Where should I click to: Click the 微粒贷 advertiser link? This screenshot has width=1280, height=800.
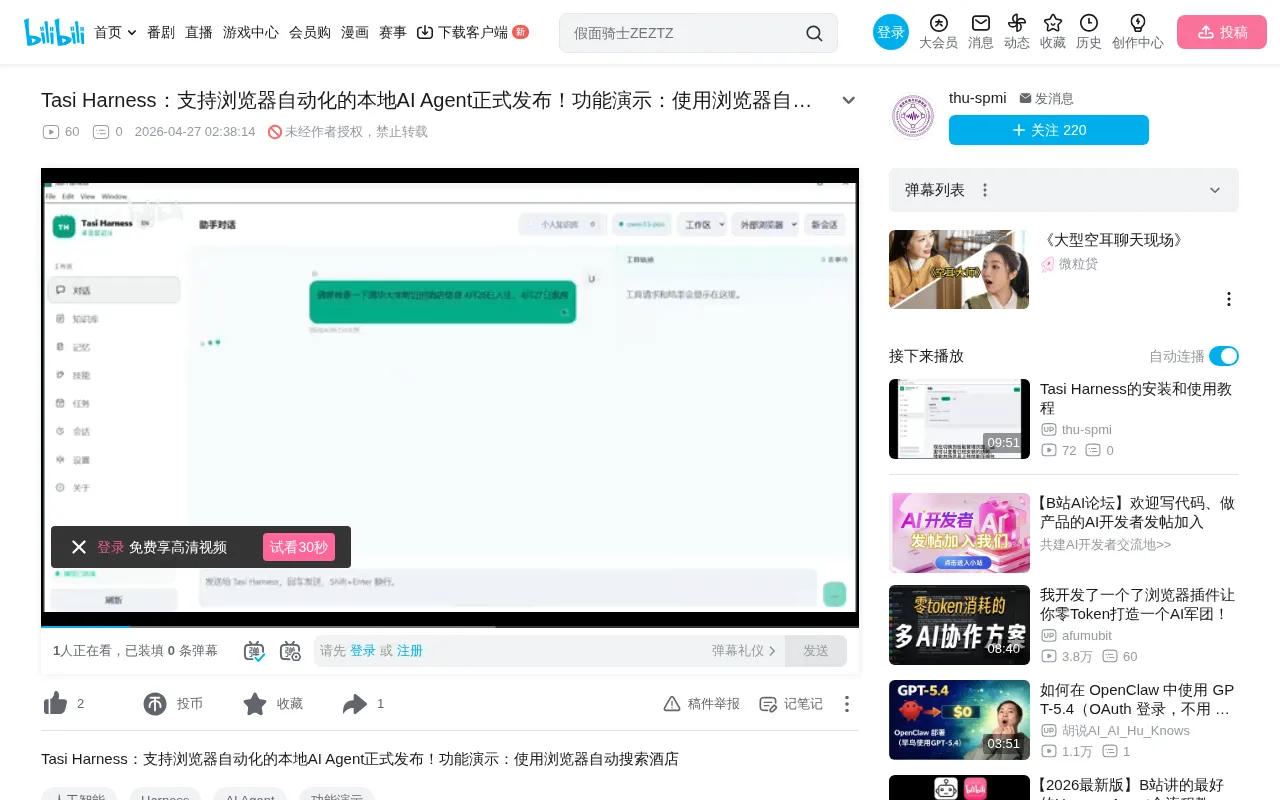[1079, 264]
